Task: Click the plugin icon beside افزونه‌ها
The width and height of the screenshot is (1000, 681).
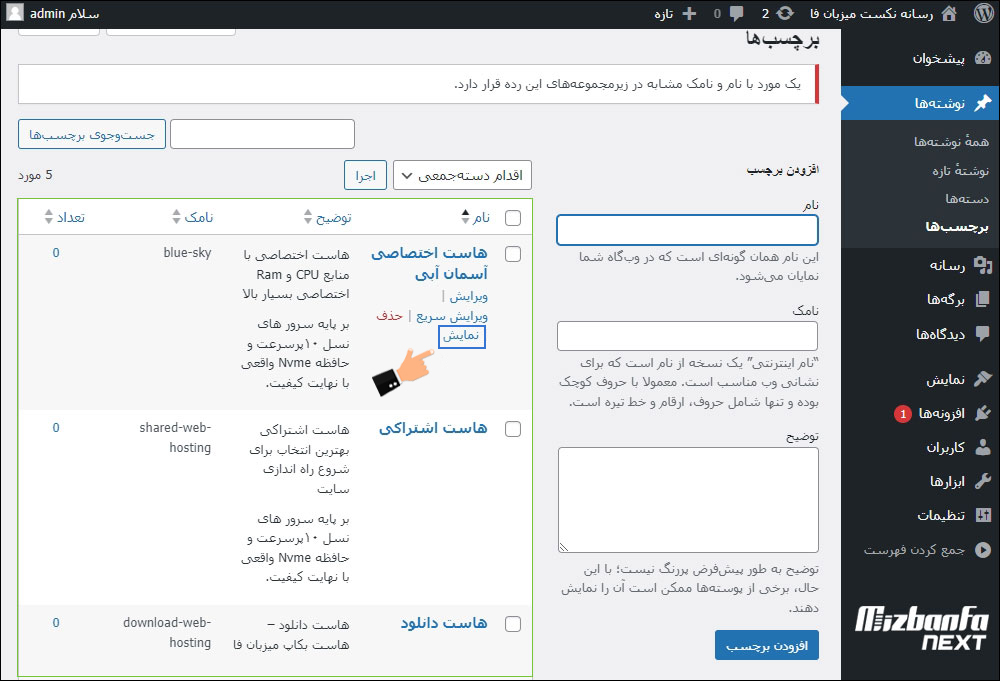Action: 983,413
